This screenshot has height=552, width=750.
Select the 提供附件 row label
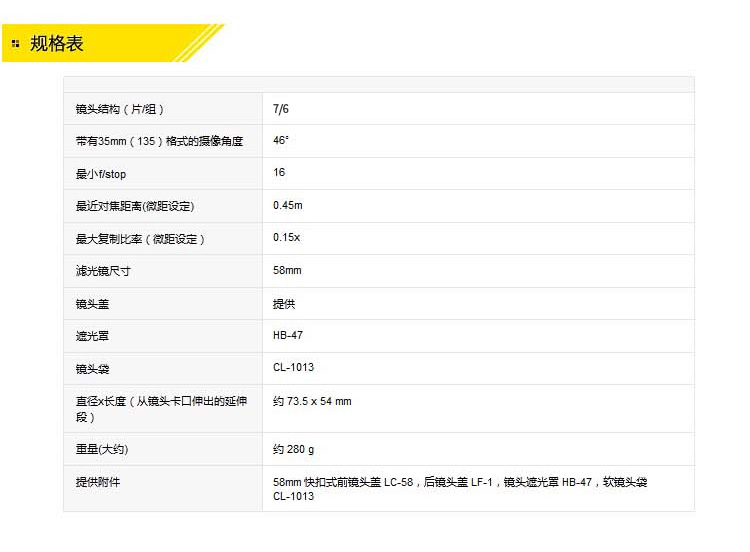click(x=96, y=482)
